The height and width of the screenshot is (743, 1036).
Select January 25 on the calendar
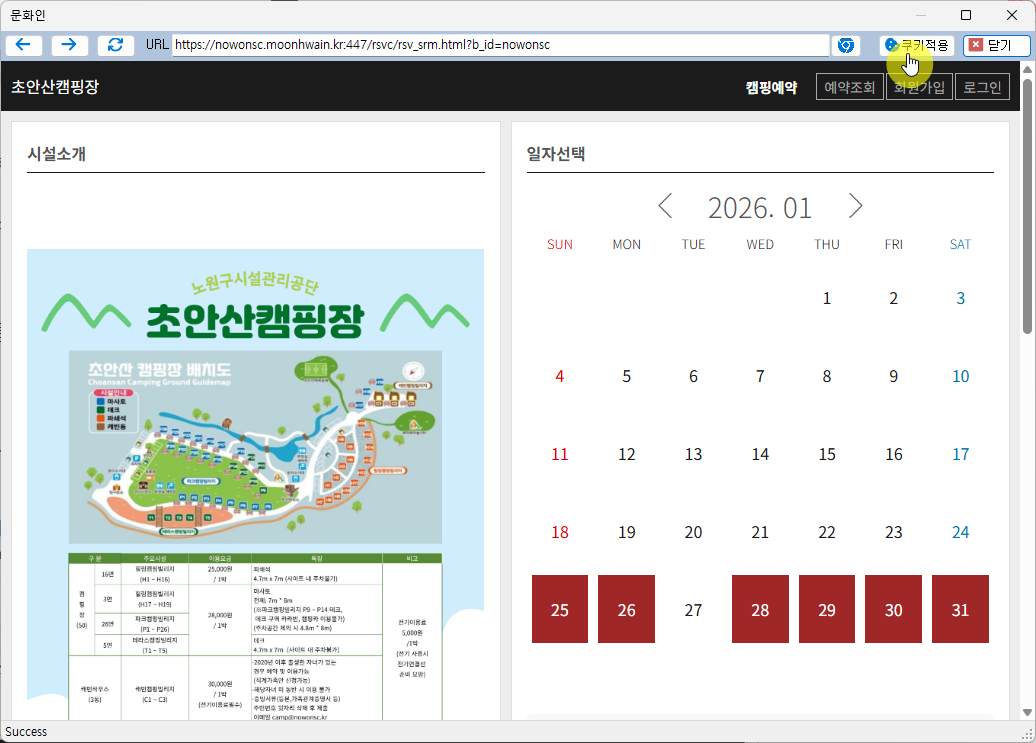point(560,609)
